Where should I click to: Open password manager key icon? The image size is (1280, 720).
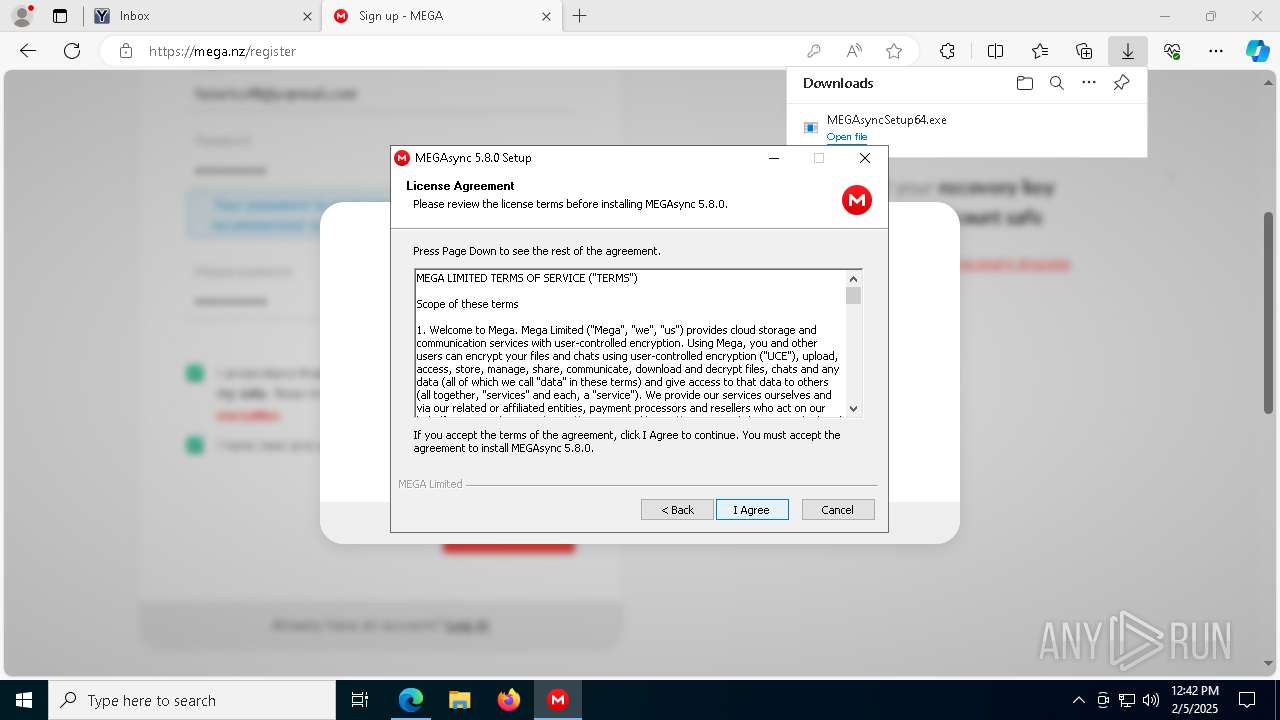point(814,51)
